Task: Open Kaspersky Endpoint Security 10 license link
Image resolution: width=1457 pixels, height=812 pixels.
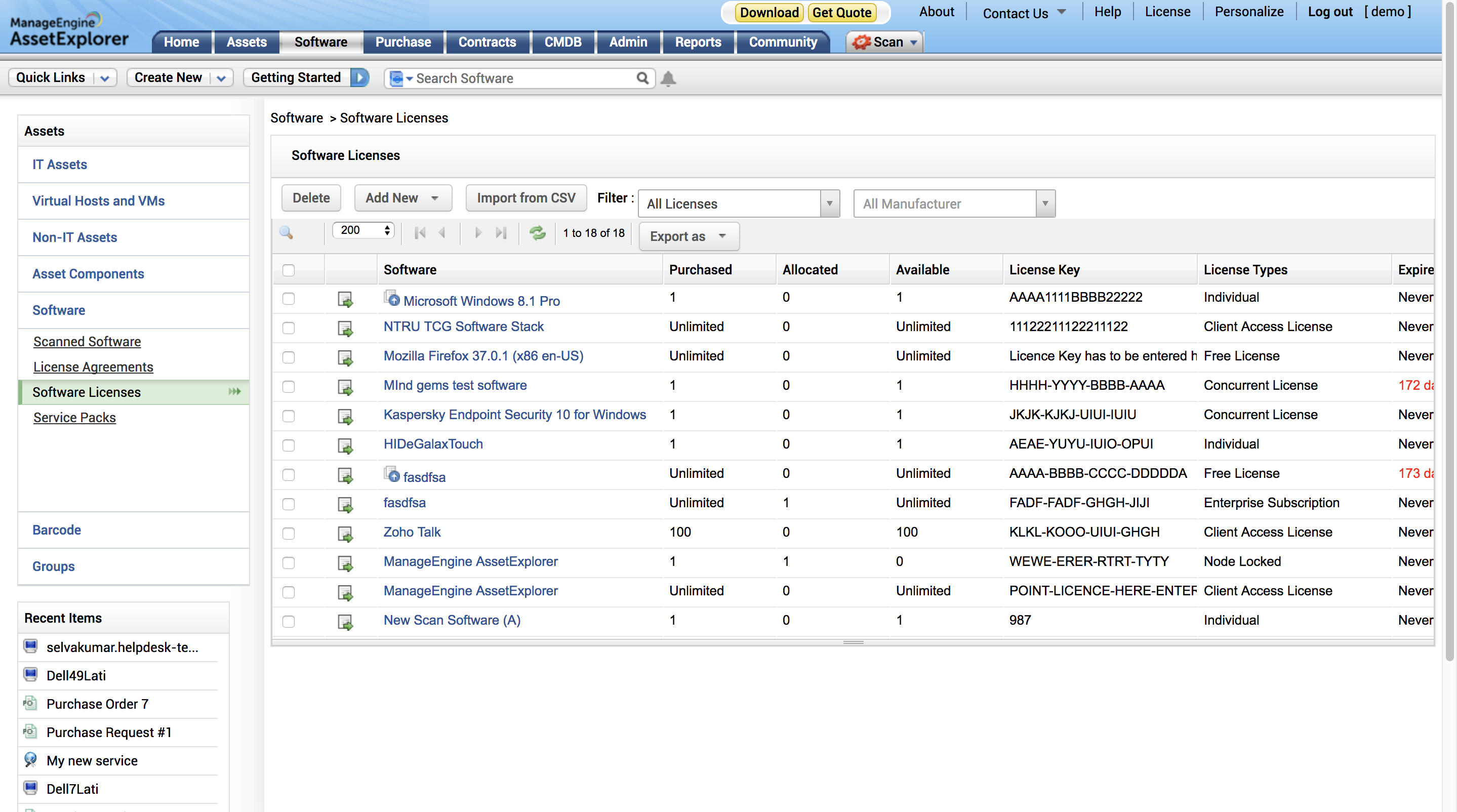Action: click(514, 415)
